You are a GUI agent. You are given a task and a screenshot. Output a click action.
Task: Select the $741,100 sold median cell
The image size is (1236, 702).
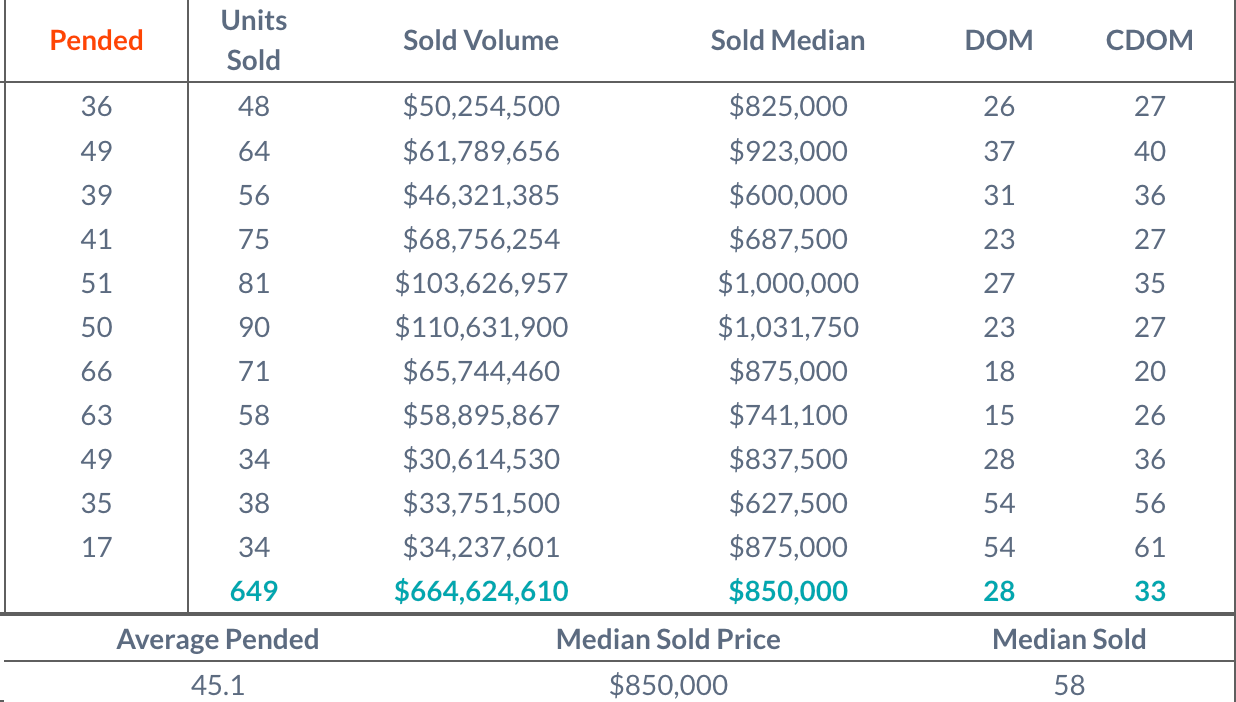pyautogui.click(x=787, y=415)
